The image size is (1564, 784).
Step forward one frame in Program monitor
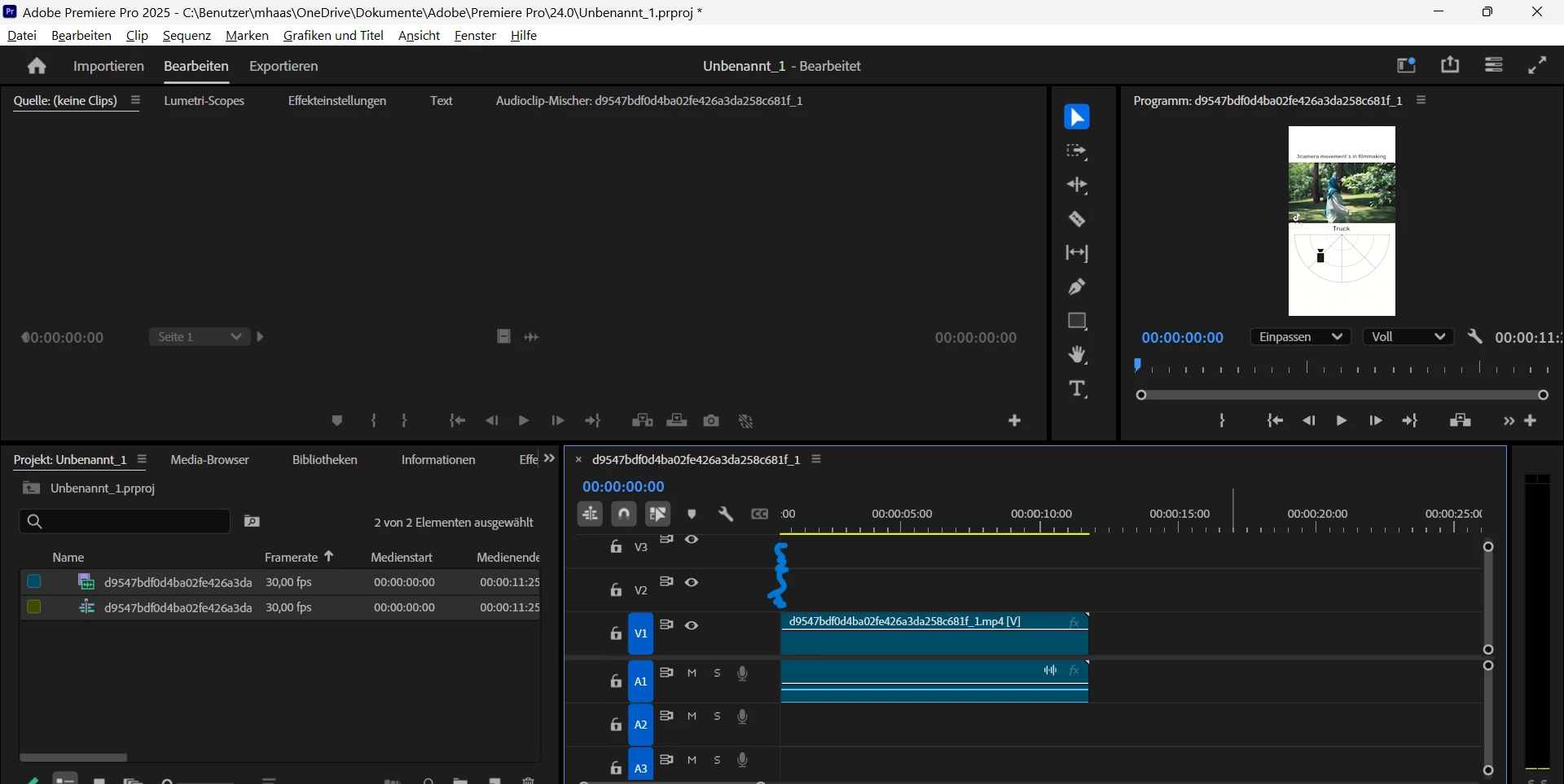click(1376, 421)
